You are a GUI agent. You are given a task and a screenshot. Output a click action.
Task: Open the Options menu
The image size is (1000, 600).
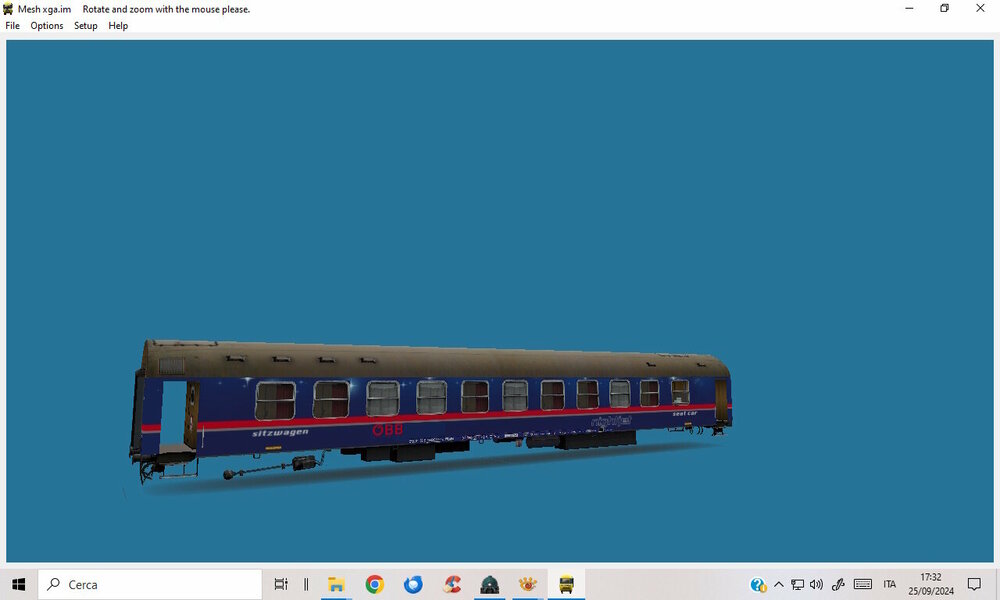(47, 26)
